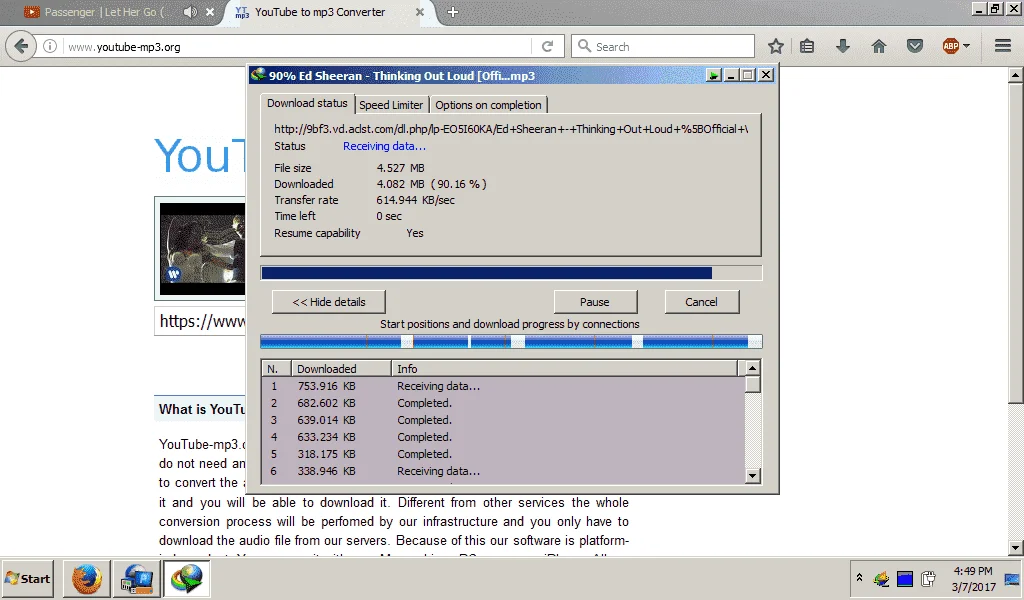Click the What is YouTube heading

pyautogui.click(x=202, y=409)
